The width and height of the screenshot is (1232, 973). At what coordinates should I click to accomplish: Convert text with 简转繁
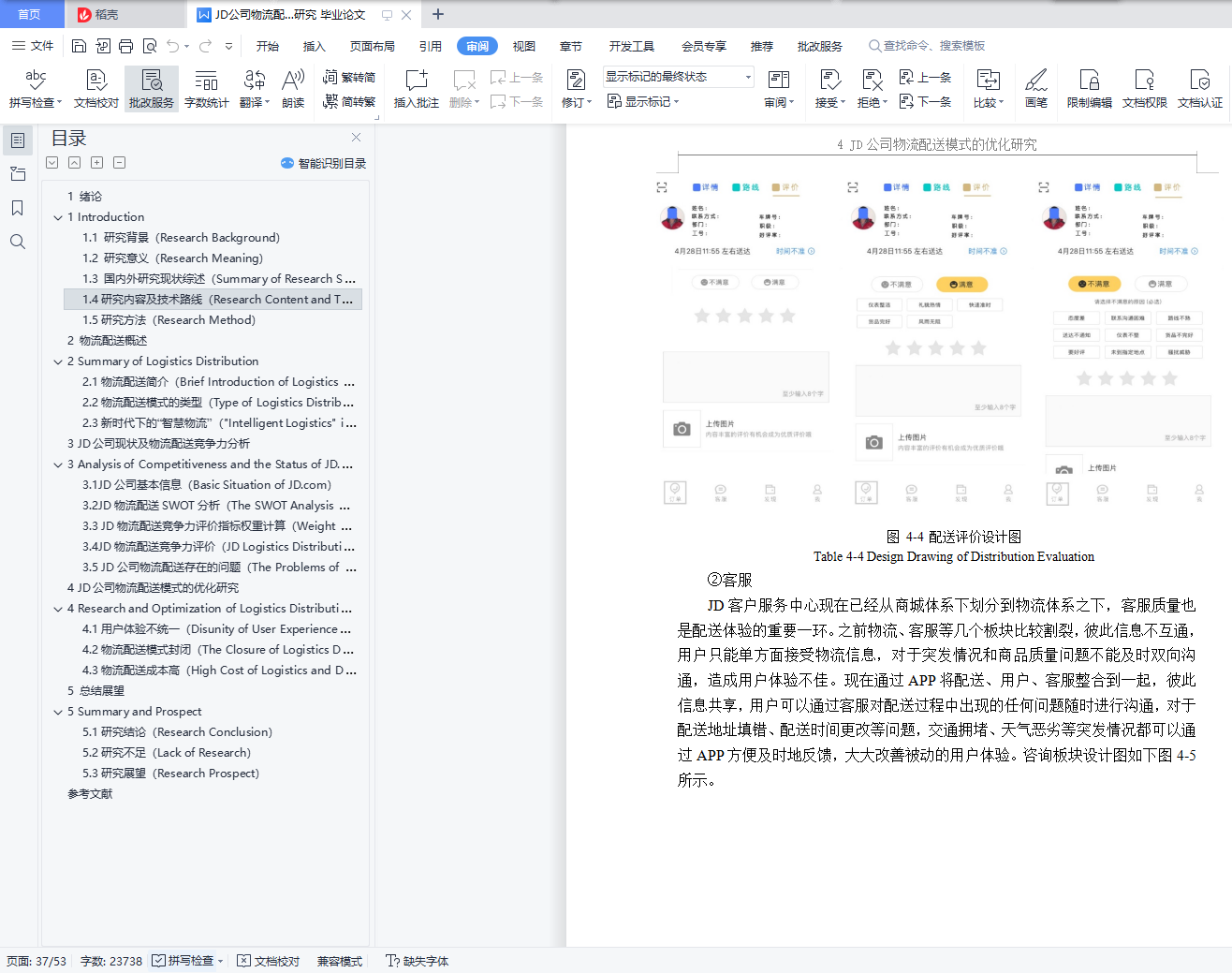[x=349, y=101]
